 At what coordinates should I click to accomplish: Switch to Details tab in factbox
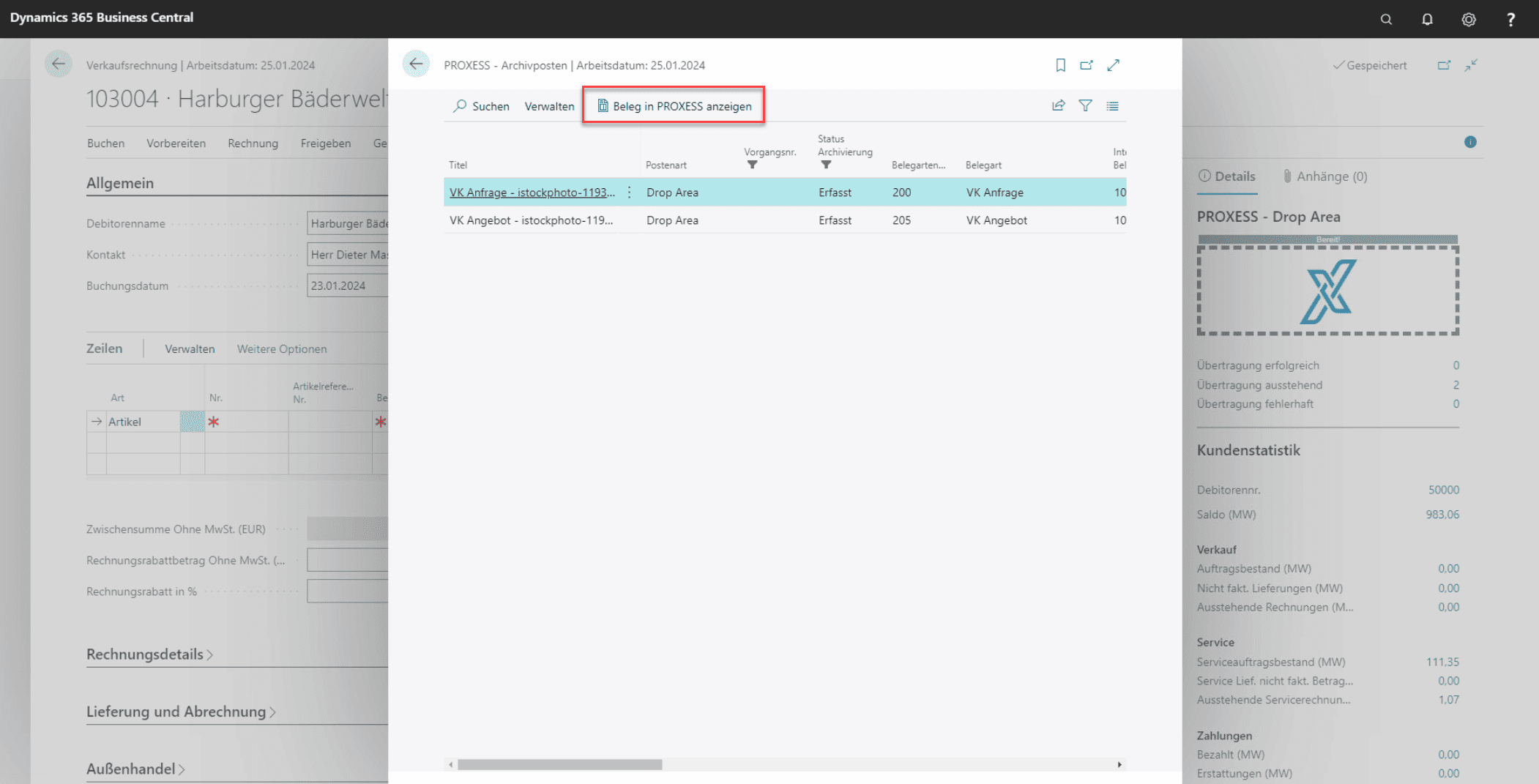1227,176
